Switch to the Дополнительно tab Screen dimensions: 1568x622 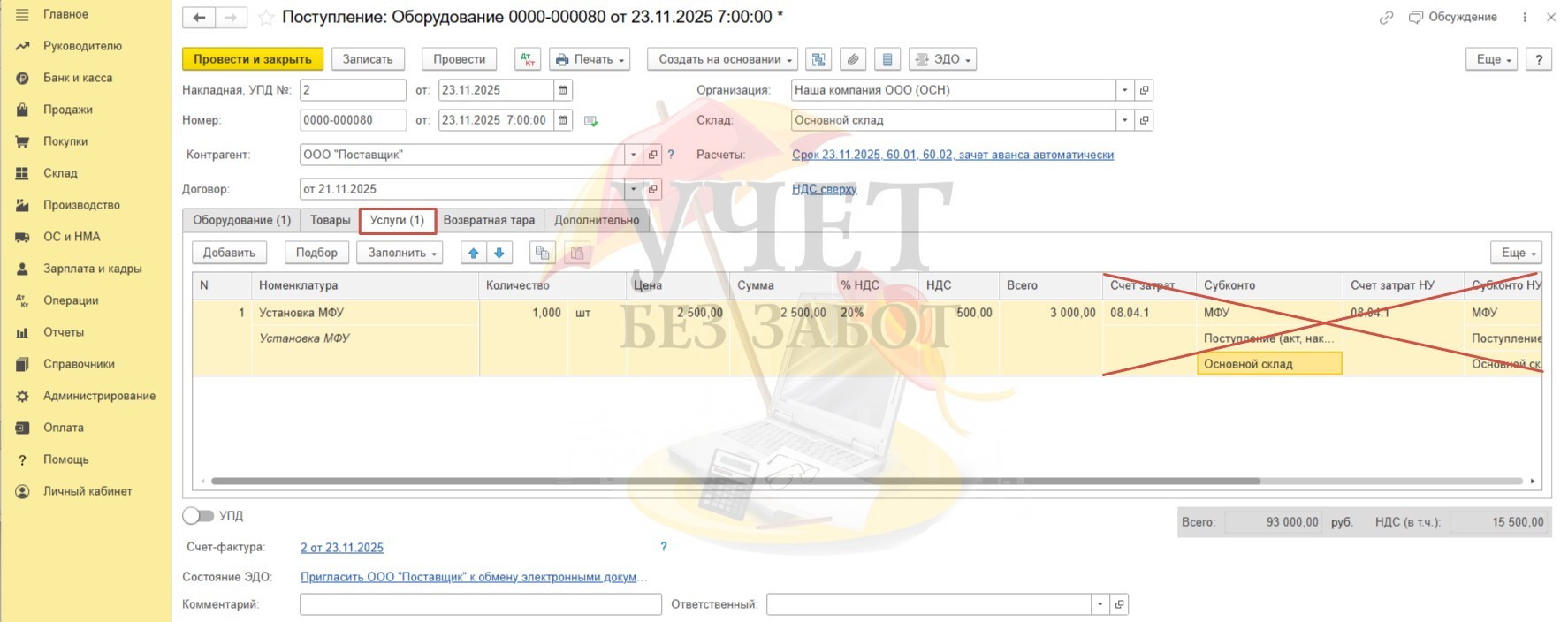tap(597, 220)
